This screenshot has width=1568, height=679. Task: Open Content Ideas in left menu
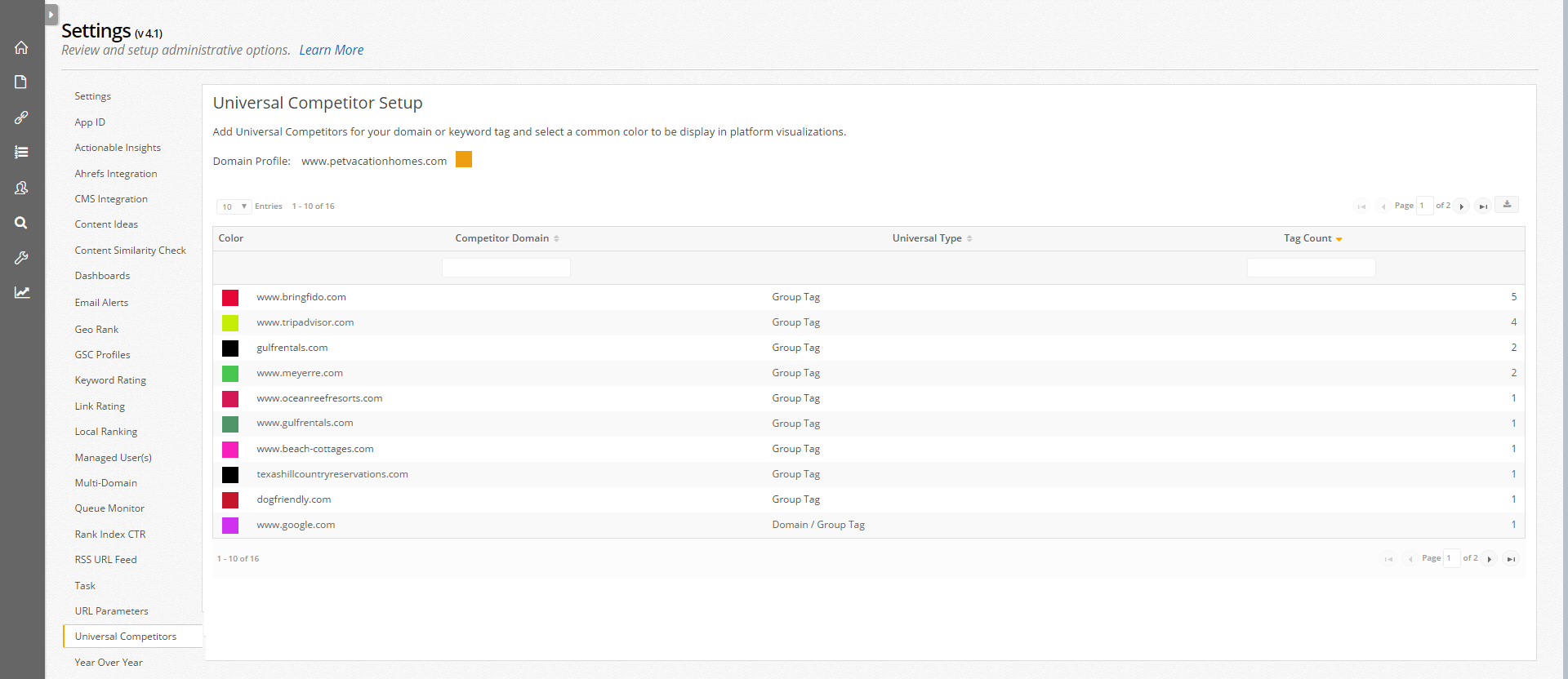[x=106, y=224]
